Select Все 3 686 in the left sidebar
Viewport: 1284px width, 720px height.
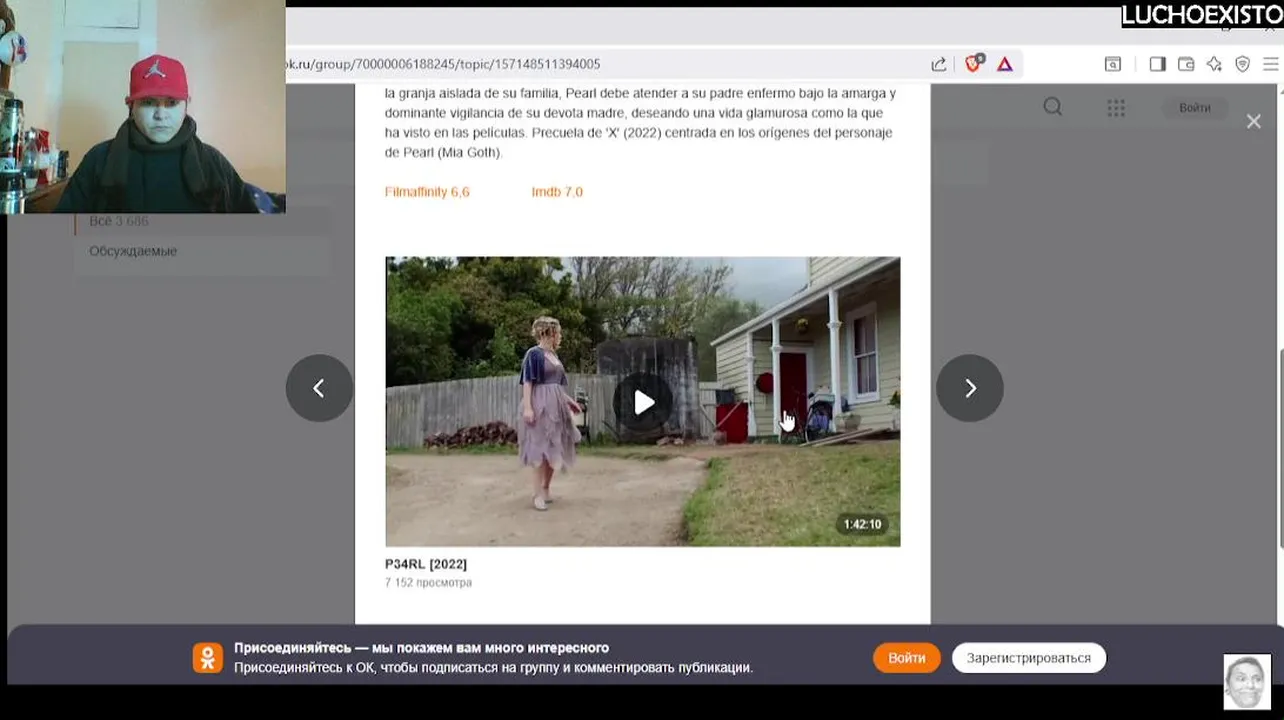(x=118, y=221)
